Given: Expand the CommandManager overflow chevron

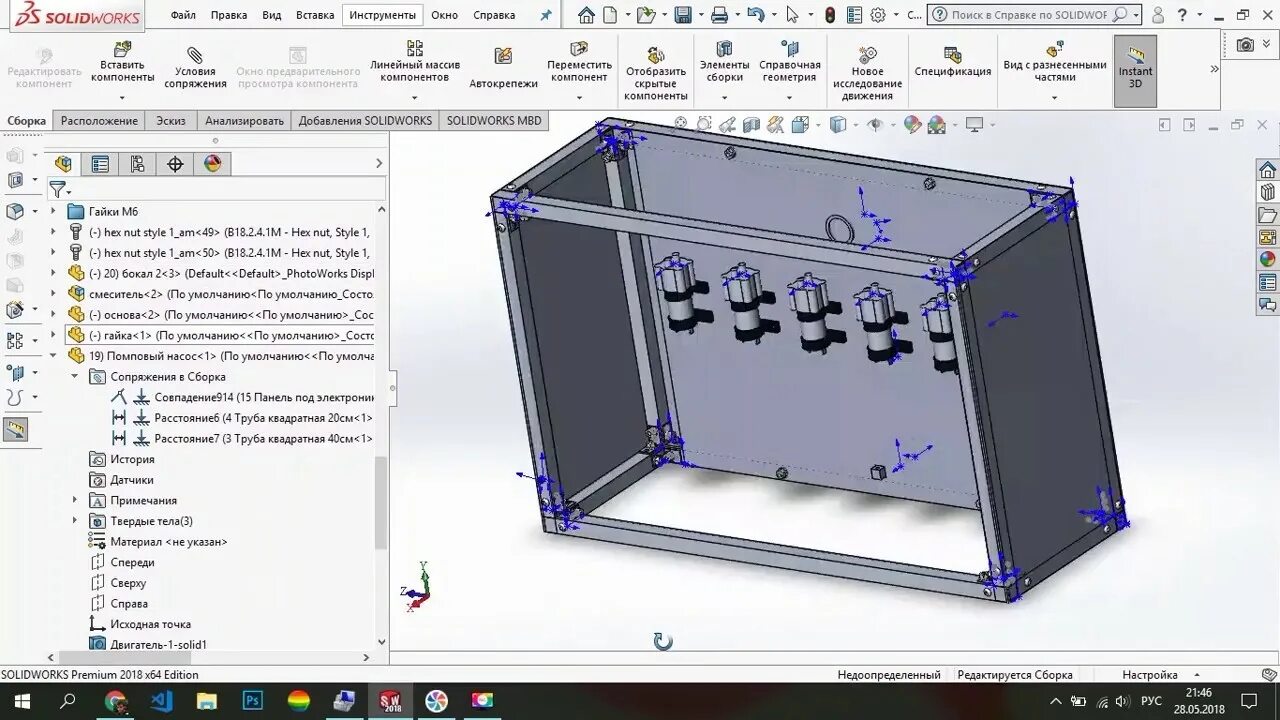Looking at the screenshot, I should tap(1214, 69).
